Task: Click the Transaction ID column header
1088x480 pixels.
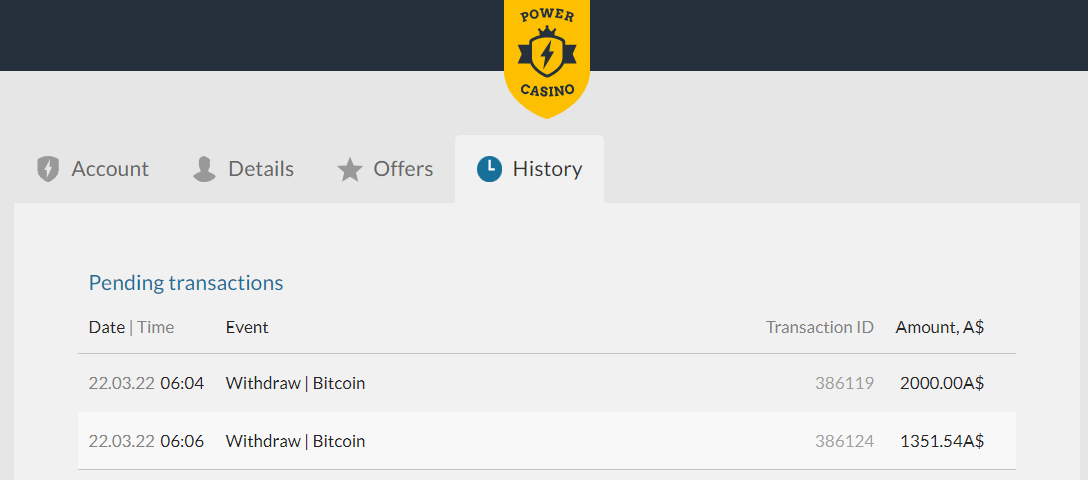Action: click(819, 327)
